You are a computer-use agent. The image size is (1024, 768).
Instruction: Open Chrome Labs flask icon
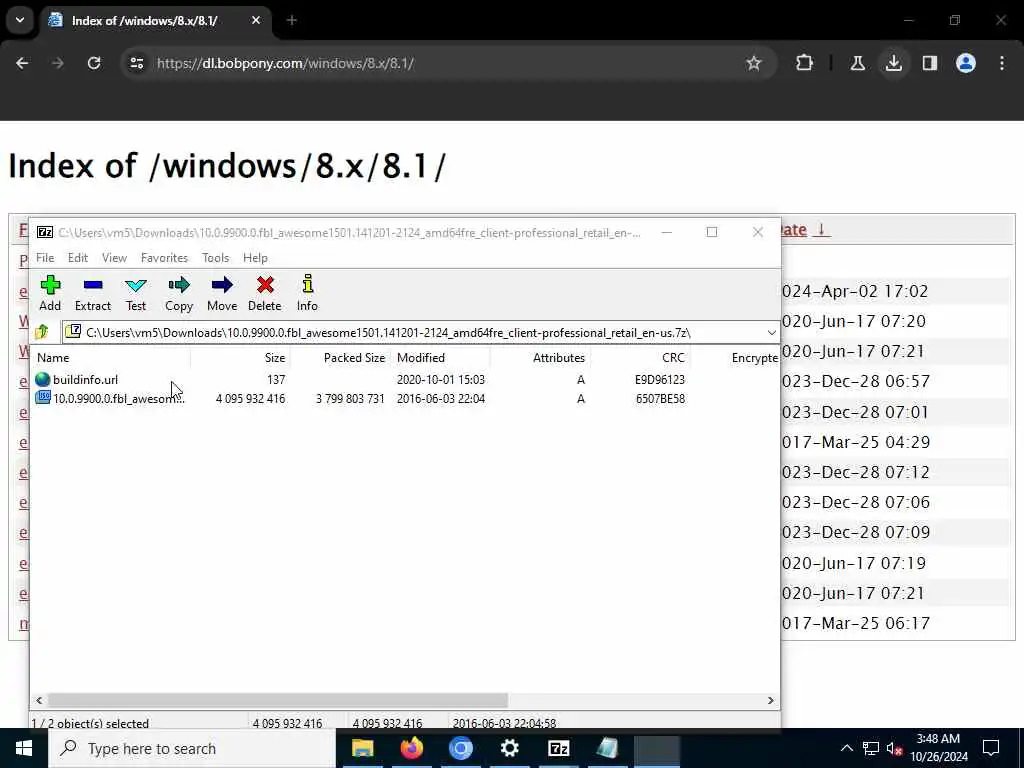click(x=857, y=63)
